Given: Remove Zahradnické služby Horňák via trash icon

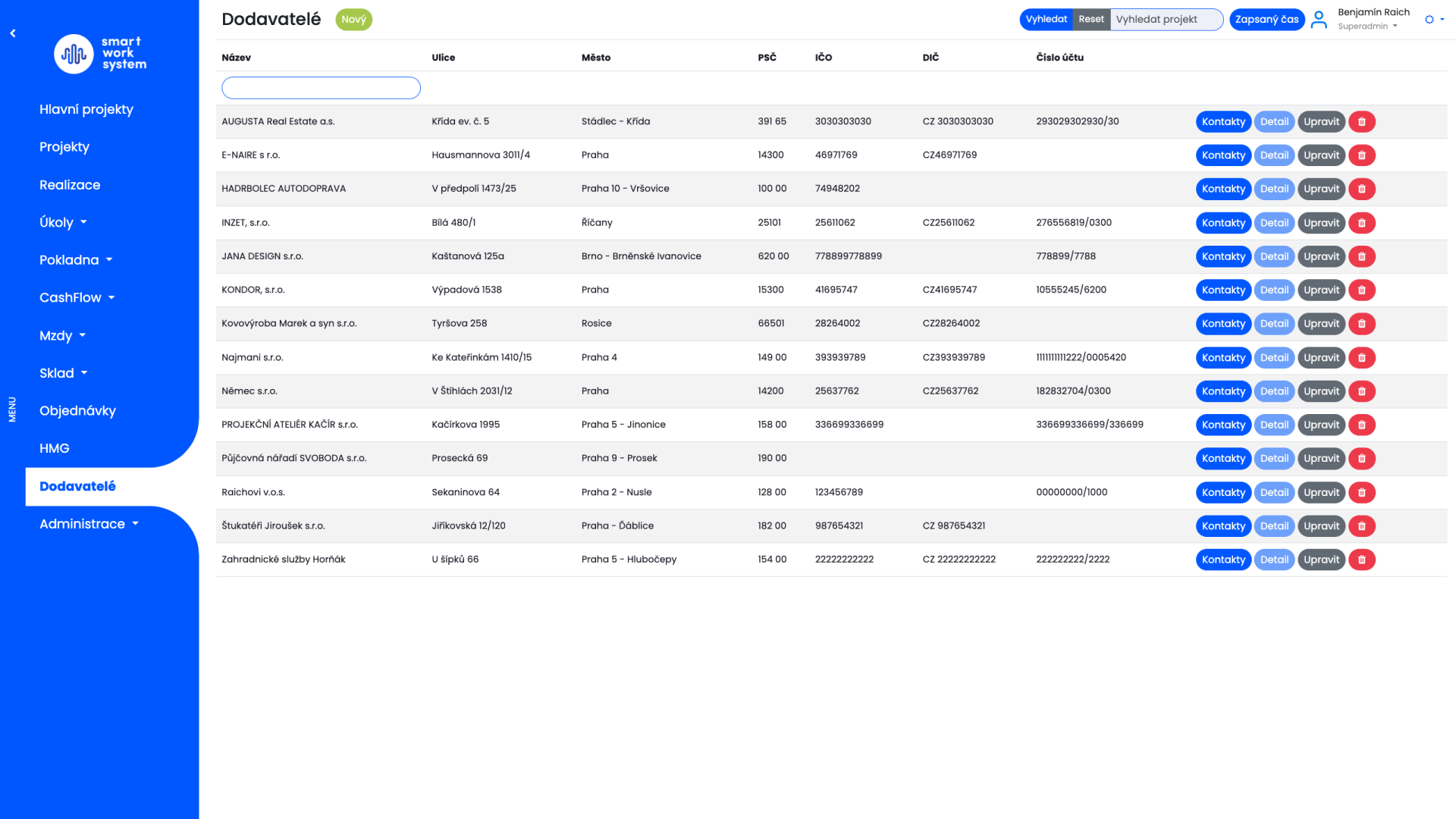Looking at the screenshot, I should pyautogui.click(x=1361, y=560).
